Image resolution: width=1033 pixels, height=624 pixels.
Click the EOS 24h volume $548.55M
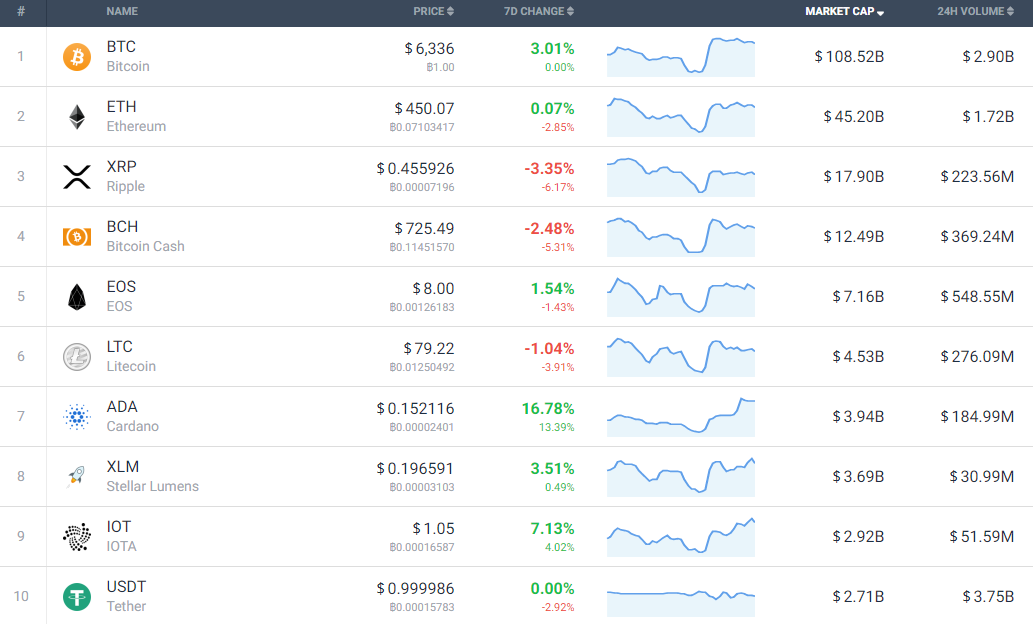tap(977, 297)
